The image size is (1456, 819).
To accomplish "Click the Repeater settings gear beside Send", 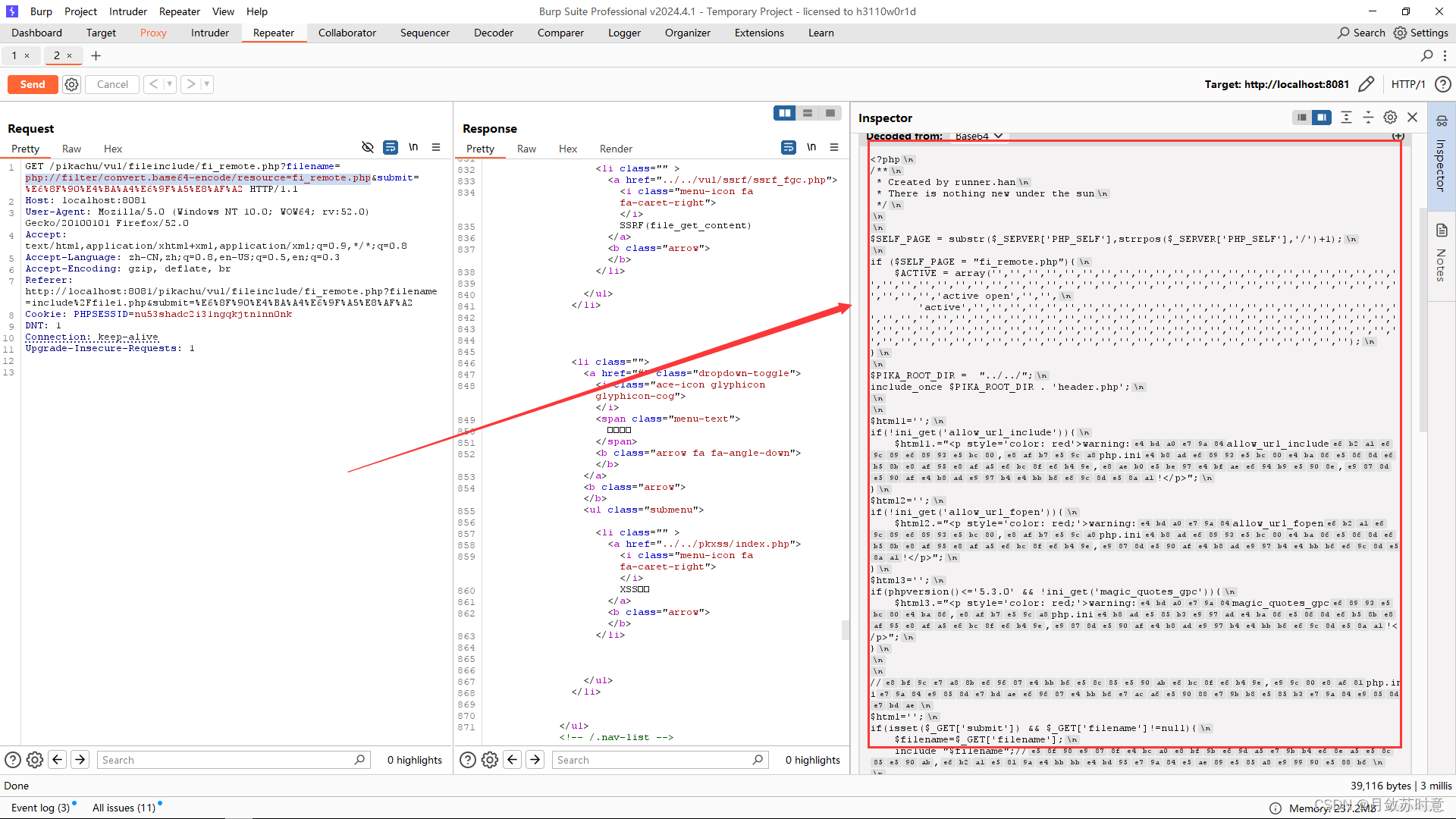I will [x=71, y=84].
